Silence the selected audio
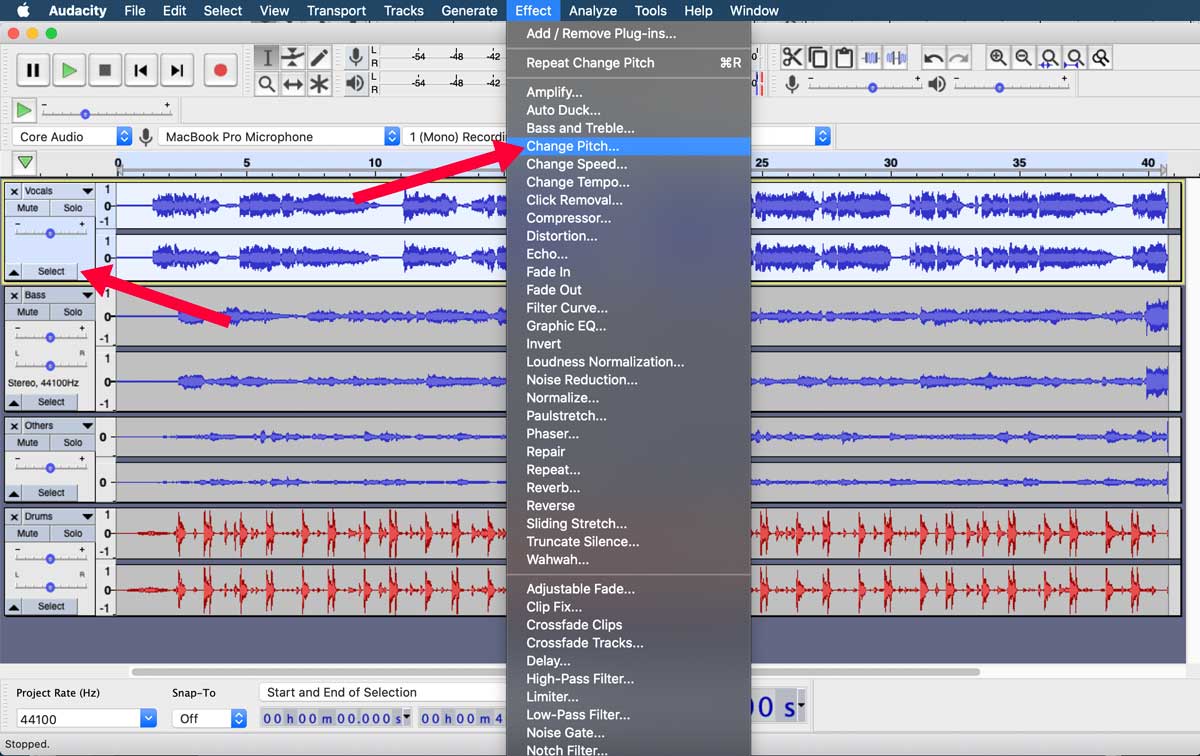Screen dimensions: 1200x756 click(x=897, y=58)
